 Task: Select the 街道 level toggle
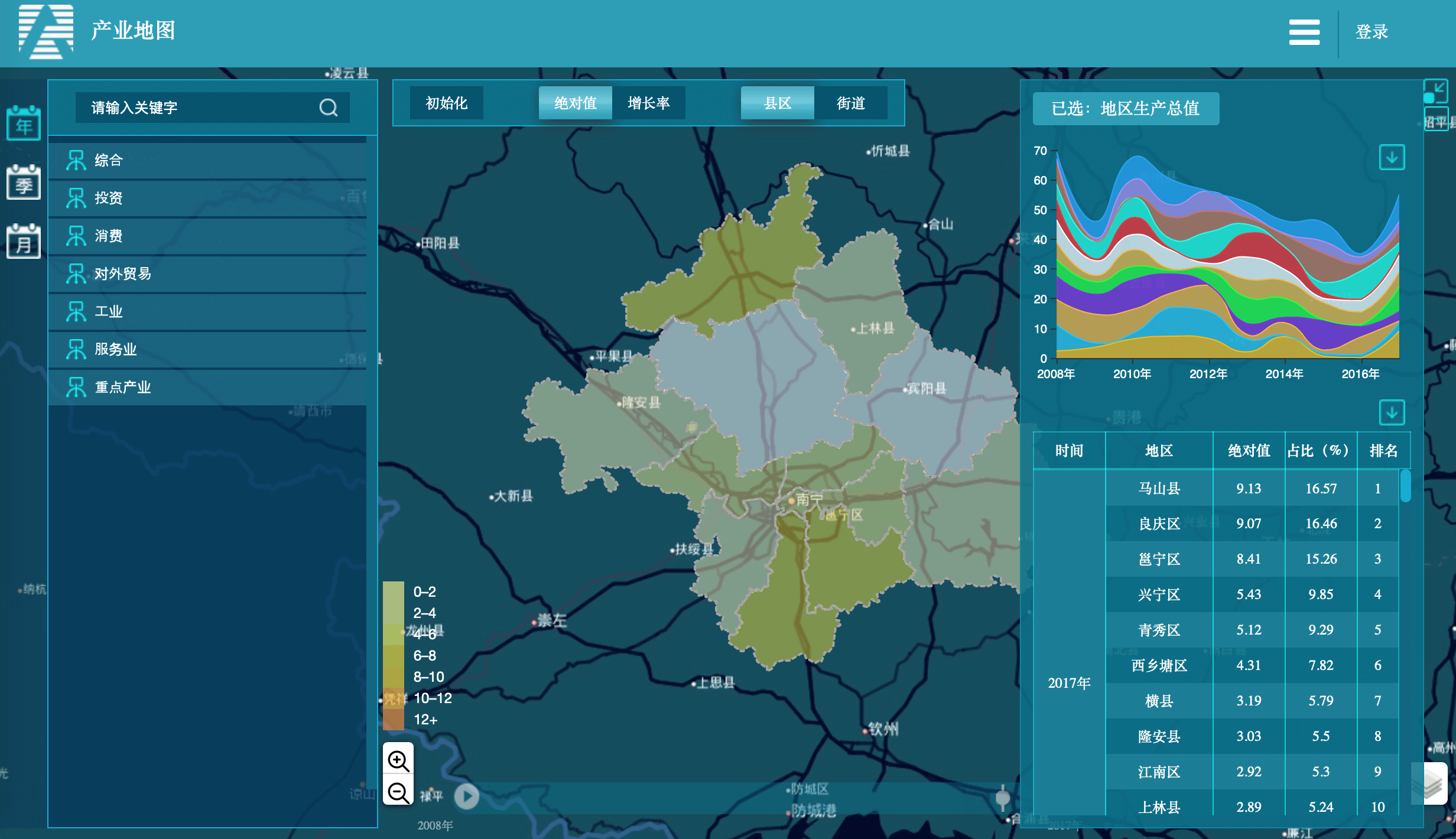click(x=851, y=103)
